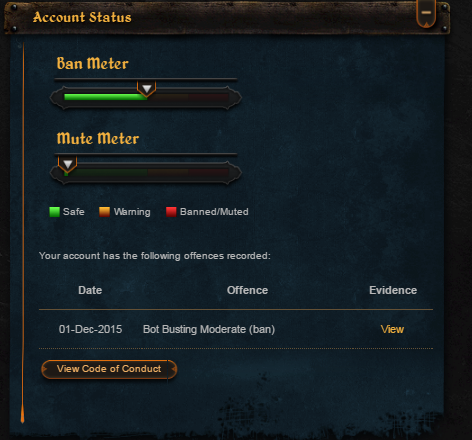Click the green Safe legend swatch

point(54,212)
